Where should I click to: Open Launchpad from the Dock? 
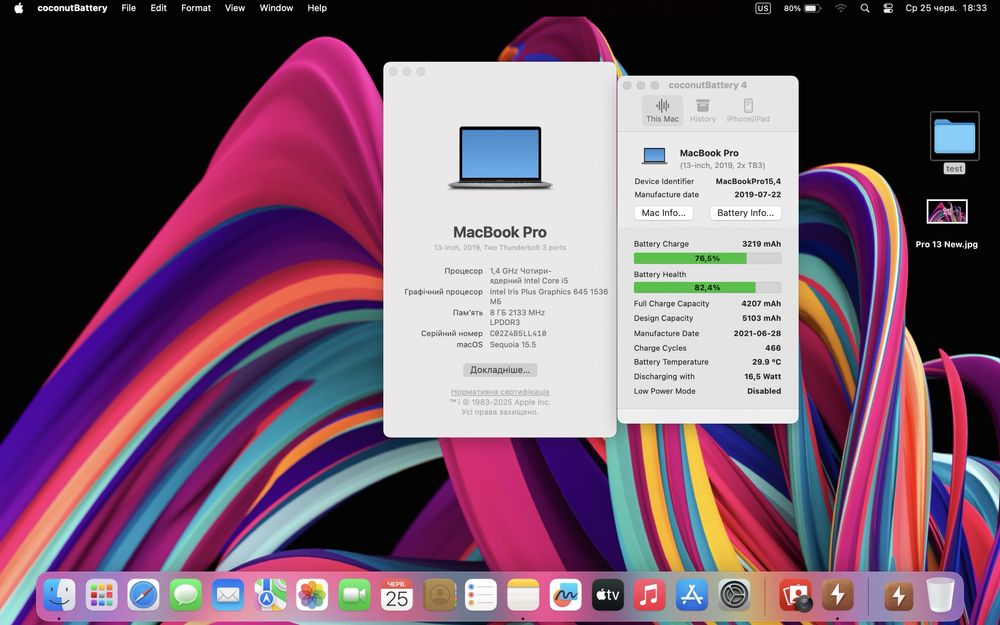click(x=101, y=596)
